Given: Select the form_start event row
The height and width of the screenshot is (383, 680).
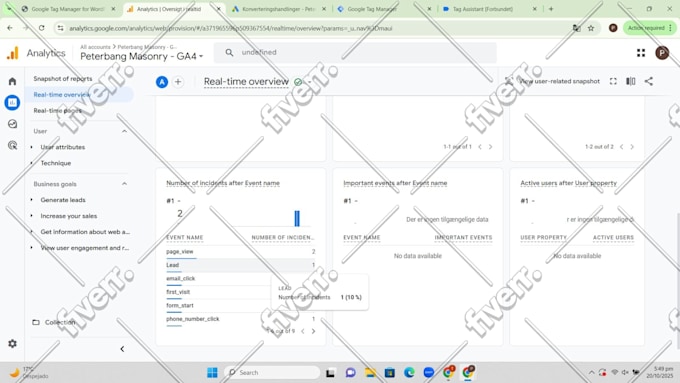Looking at the screenshot, I should pos(241,305).
